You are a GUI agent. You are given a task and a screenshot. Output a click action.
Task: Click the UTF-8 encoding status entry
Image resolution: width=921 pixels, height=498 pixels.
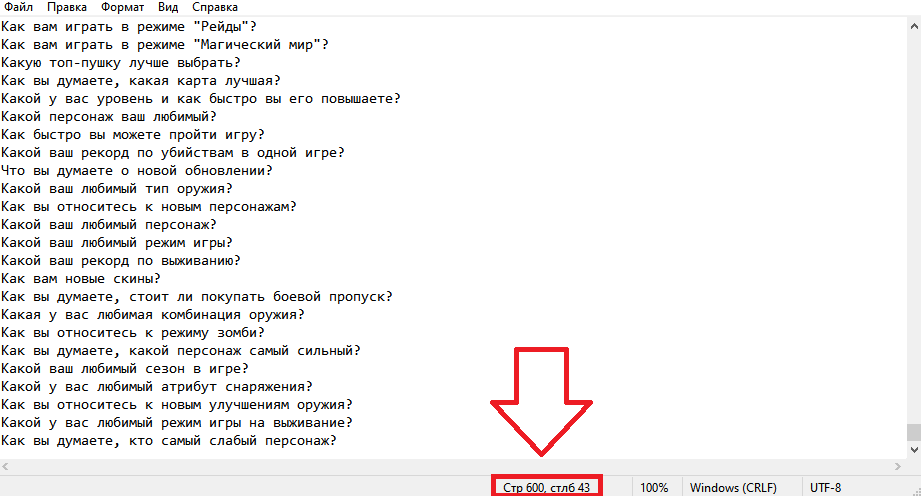pyautogui.click(x=825, y=487)
